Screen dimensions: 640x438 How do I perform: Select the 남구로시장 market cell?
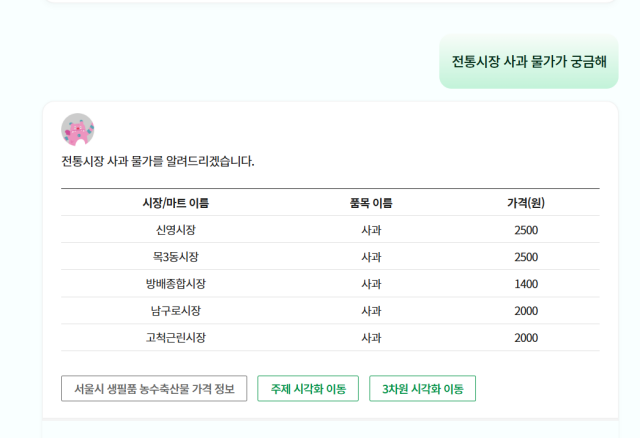pos(175,311)
